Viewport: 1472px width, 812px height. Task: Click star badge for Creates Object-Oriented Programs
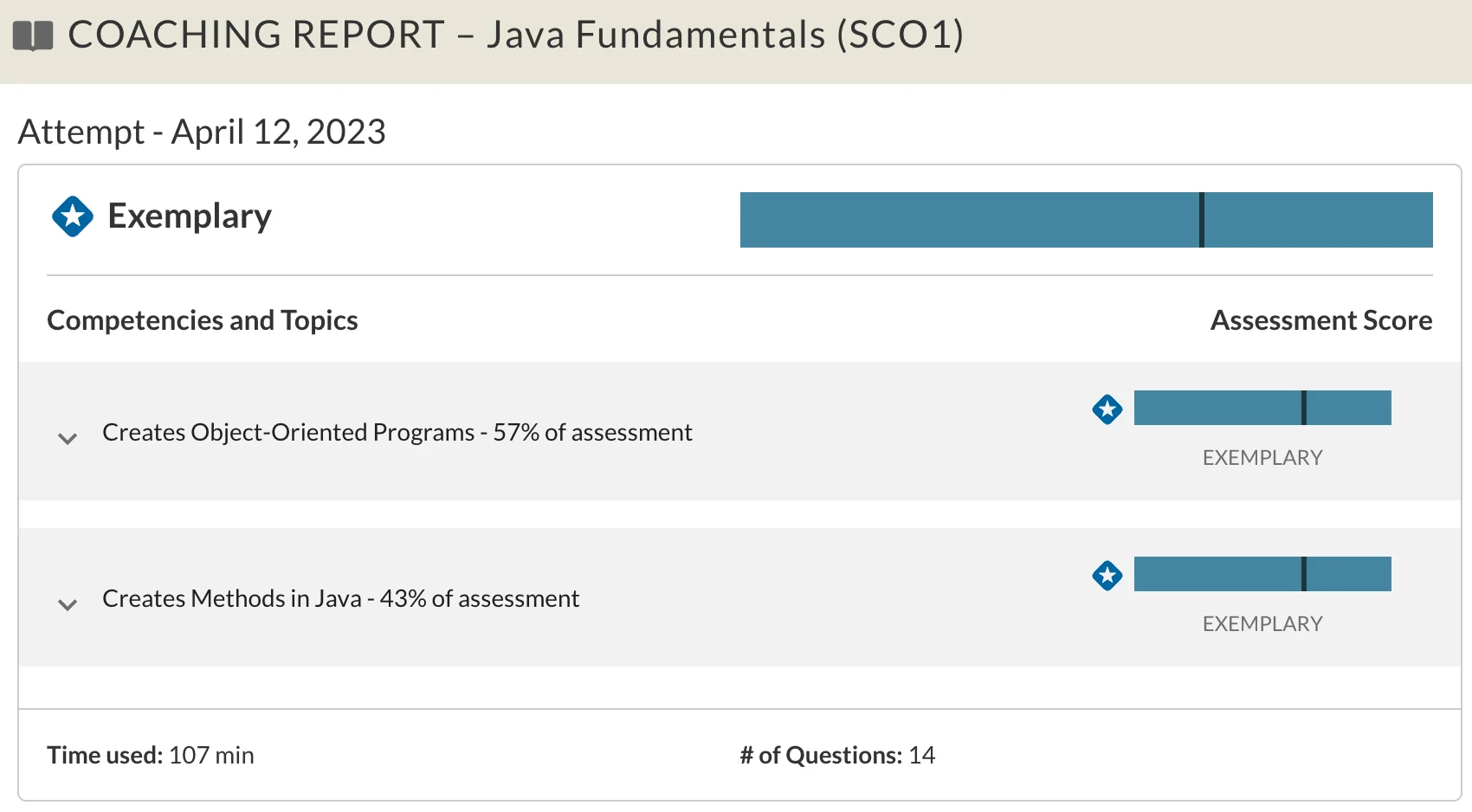(1107, 409)
